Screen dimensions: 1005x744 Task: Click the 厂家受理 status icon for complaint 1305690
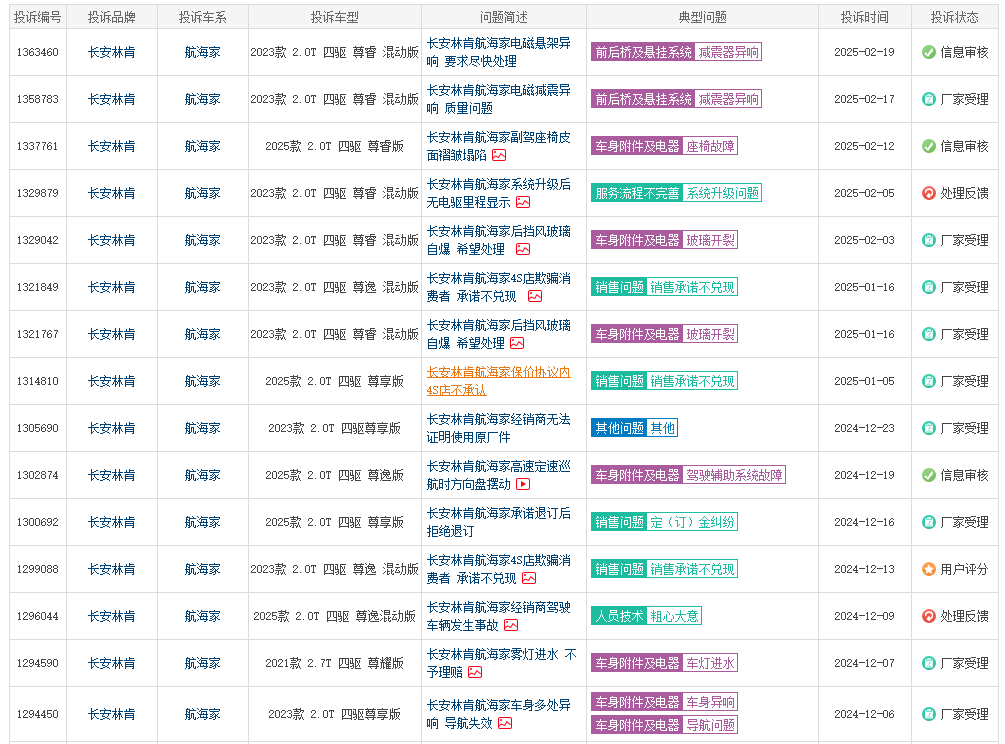point(929,428)
